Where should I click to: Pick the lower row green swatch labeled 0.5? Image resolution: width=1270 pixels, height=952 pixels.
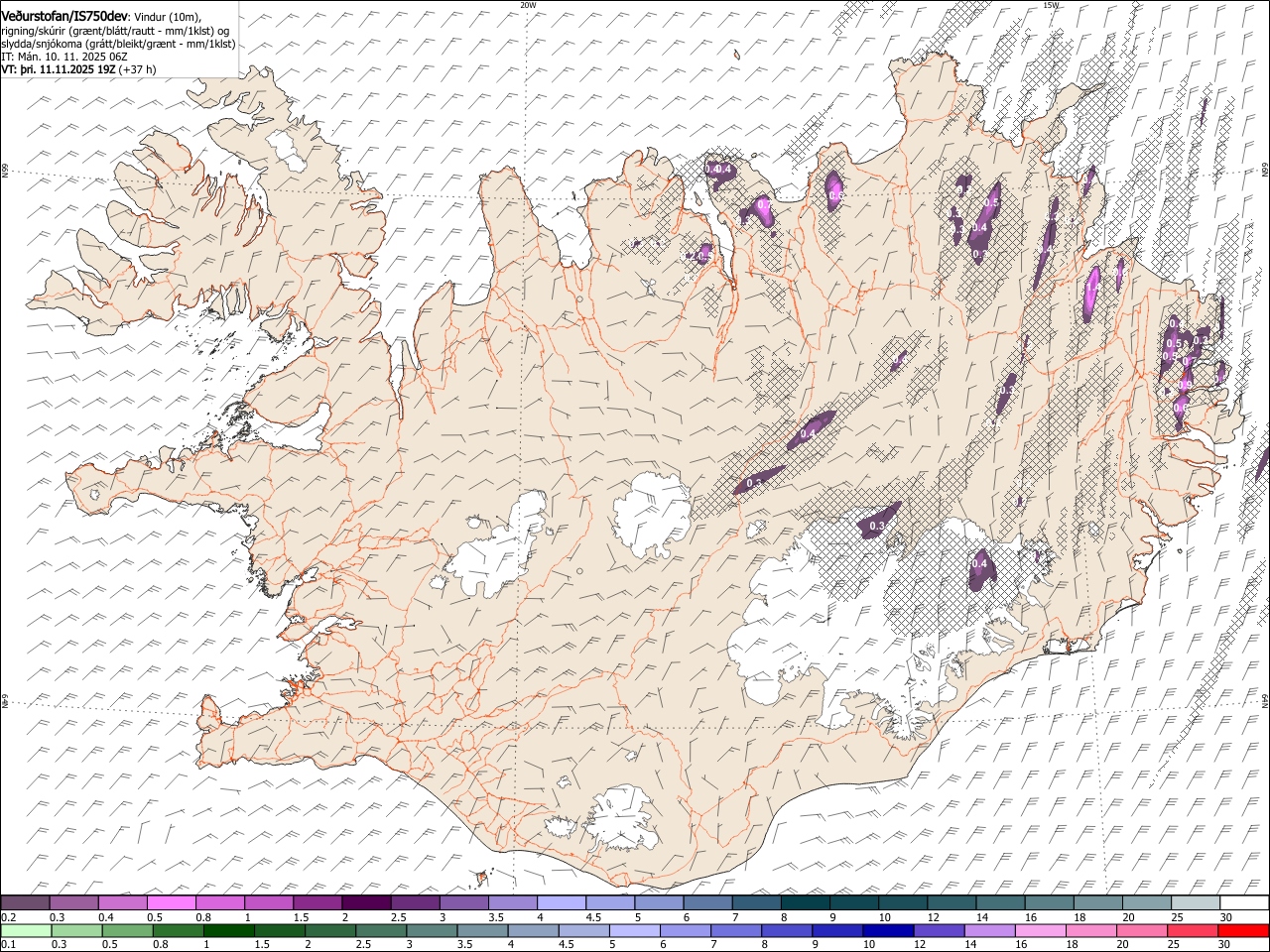[127, 930]
